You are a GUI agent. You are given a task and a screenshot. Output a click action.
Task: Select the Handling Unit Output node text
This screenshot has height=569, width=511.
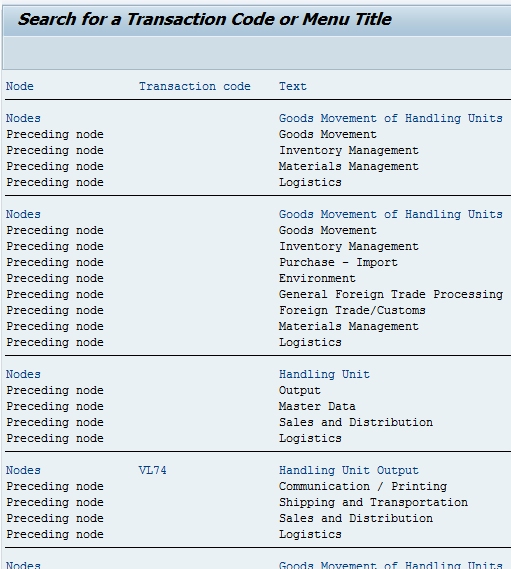pyautogui.click(x=348, y=470)
